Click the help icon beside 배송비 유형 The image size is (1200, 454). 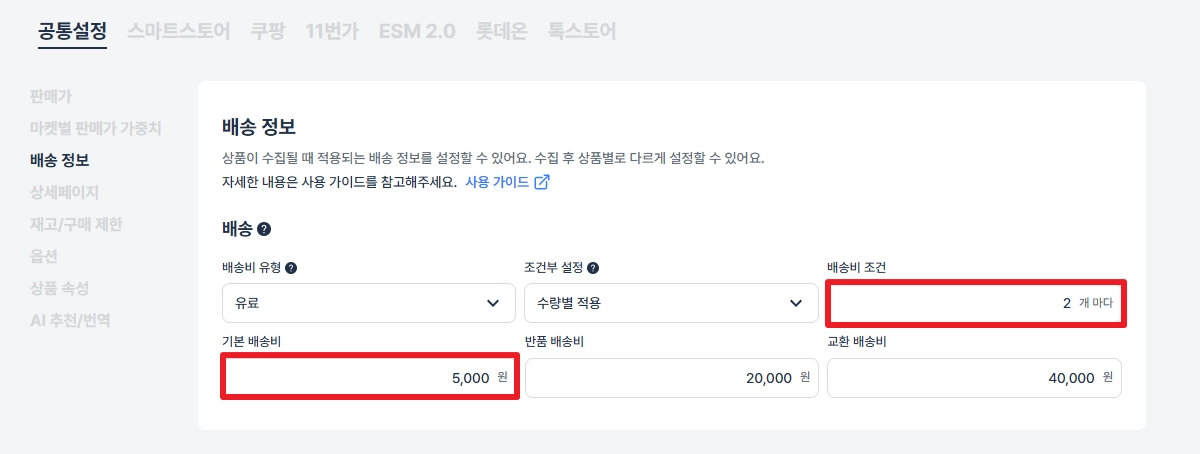291,268
